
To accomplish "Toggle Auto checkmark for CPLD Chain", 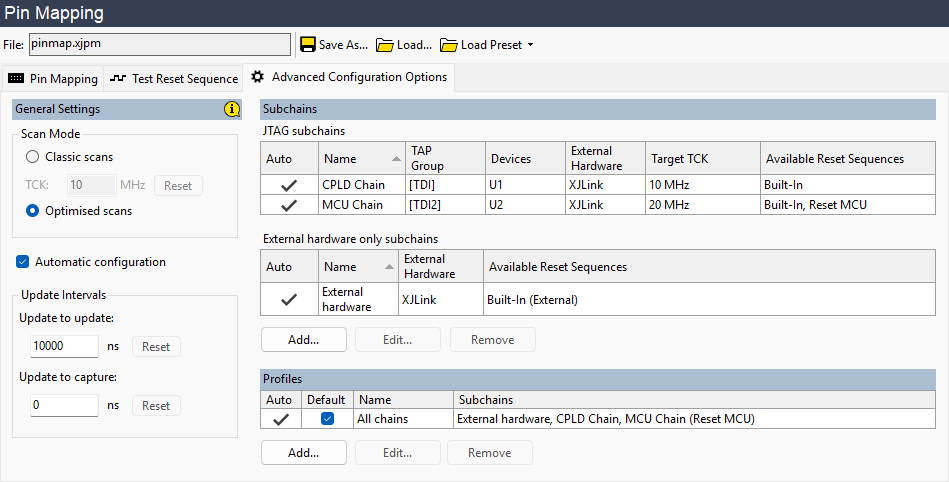I will pyautogui.click(x=289, y=185).
